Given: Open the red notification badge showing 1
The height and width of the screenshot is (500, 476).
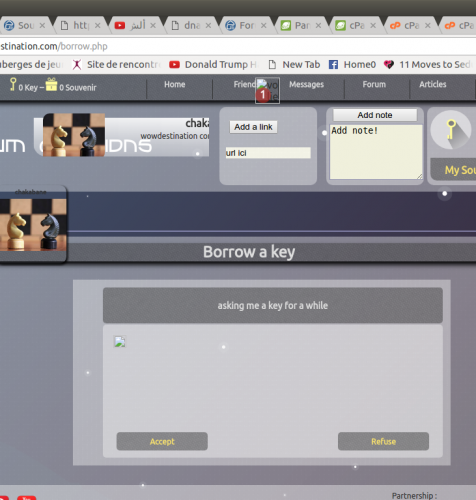Looking at the screenshot, I should pos(263,95).
